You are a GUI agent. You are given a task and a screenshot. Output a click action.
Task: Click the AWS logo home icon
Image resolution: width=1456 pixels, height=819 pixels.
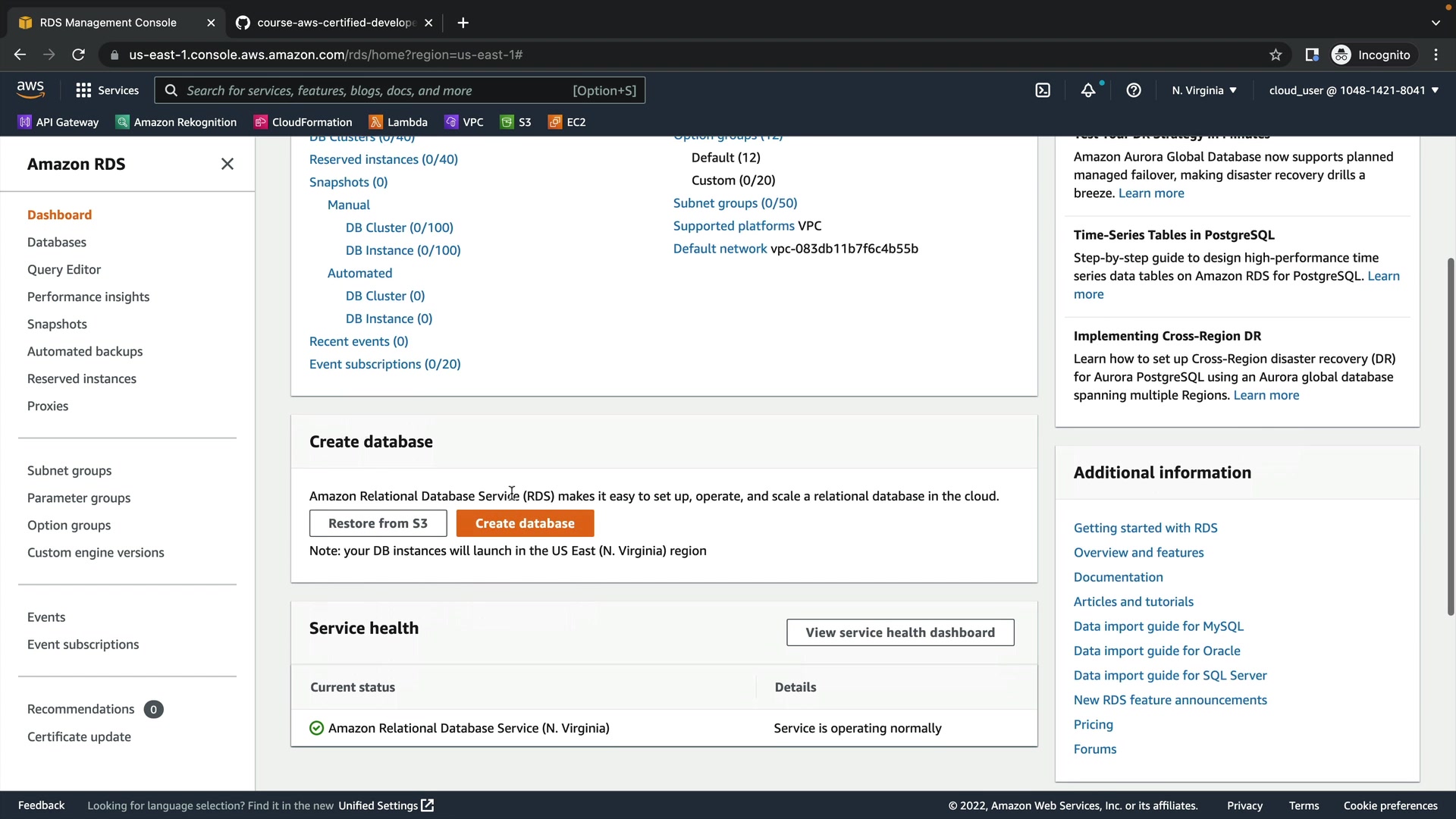tap(30, 89)
